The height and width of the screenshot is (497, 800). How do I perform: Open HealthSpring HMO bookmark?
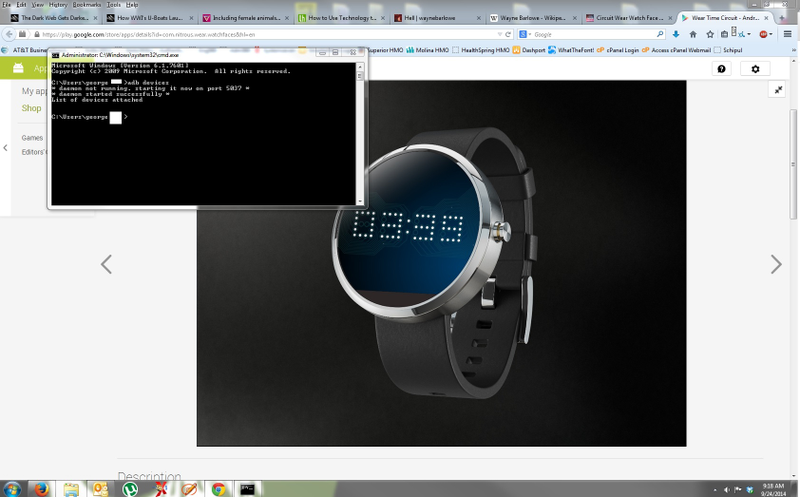pyautogui.click(x=481, y=50)
